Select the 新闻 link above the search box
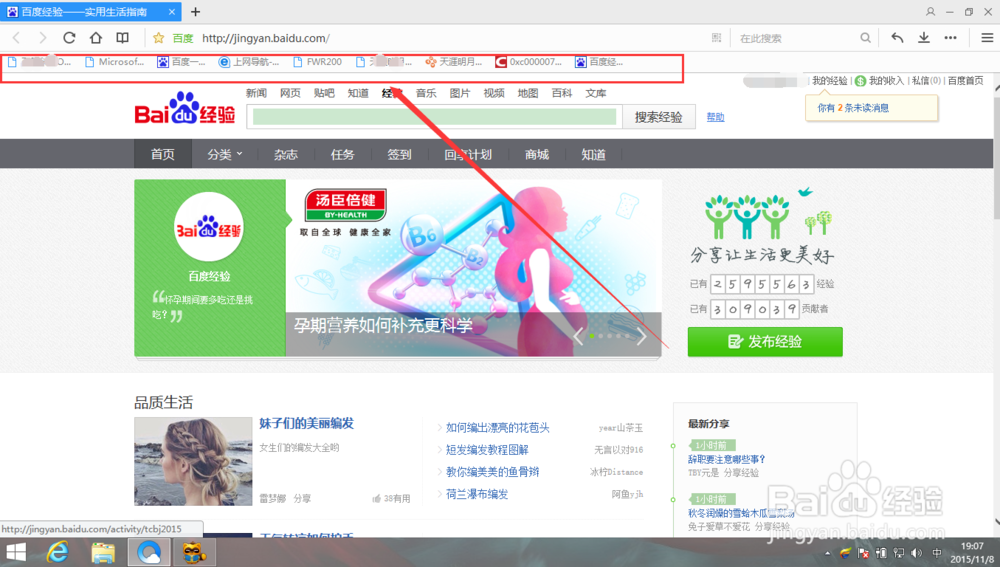 (256, 93)
